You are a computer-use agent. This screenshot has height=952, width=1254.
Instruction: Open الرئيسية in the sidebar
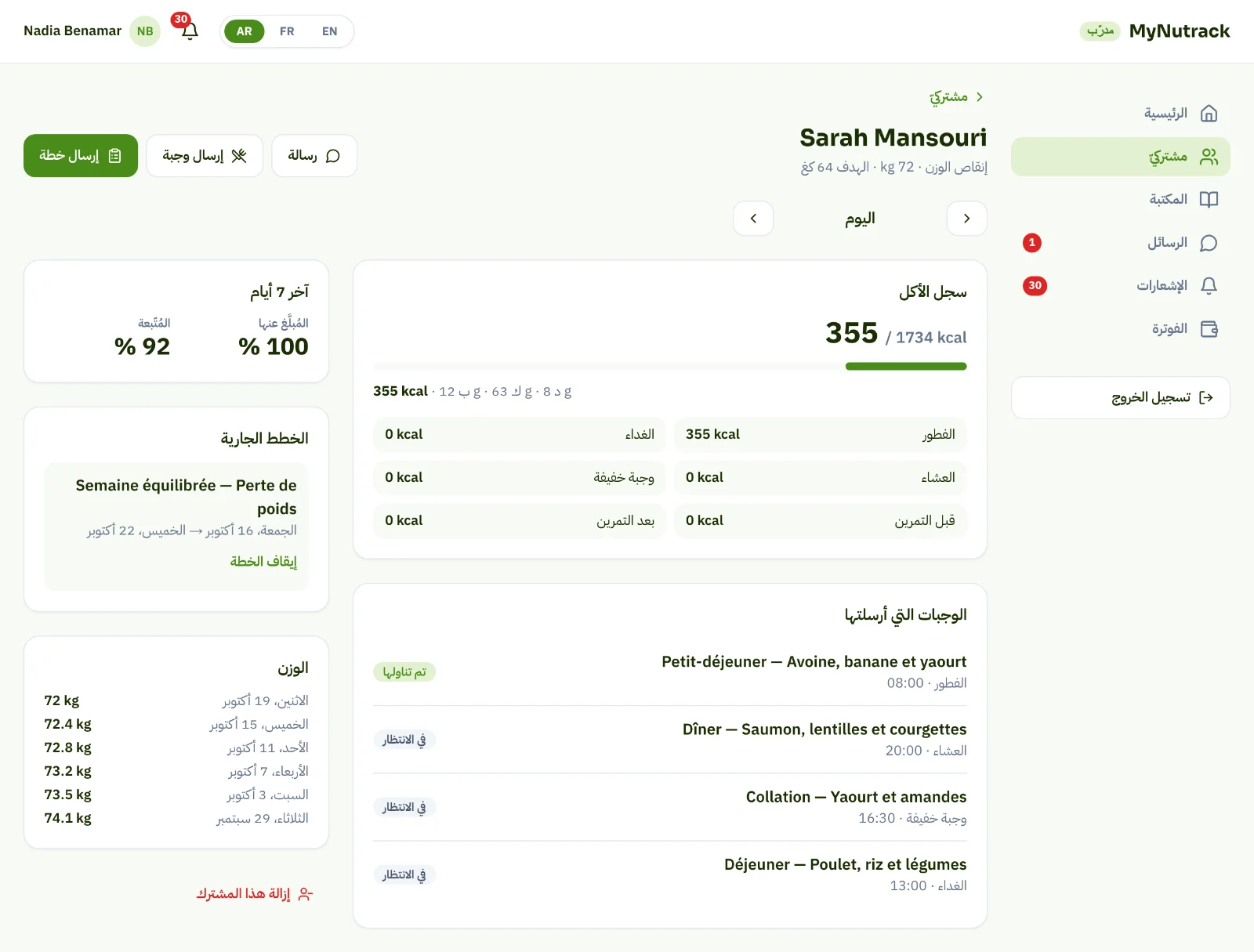pyautogui.click(x=1121, y=114)
